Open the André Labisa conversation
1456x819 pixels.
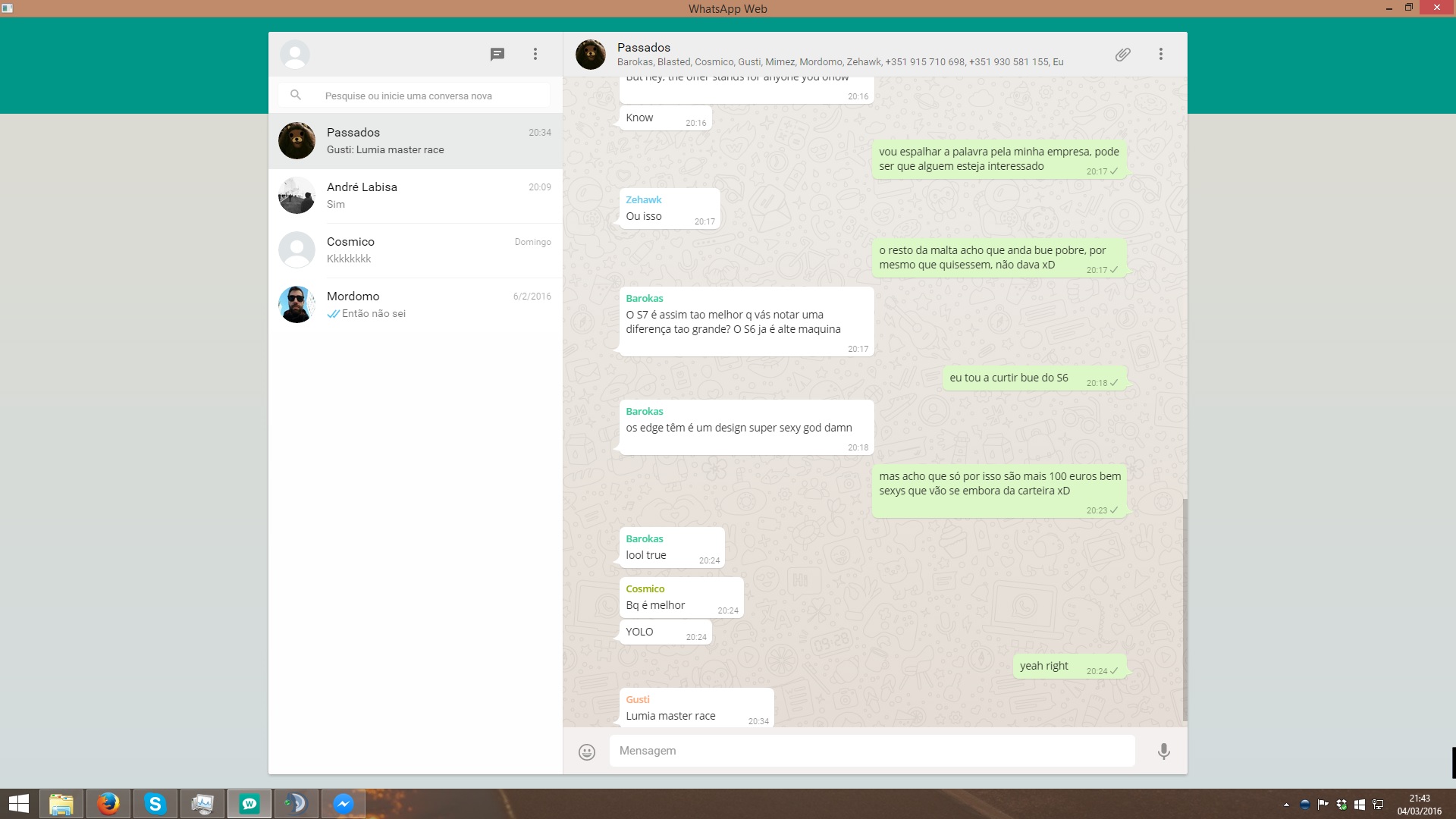pos(416,196)
